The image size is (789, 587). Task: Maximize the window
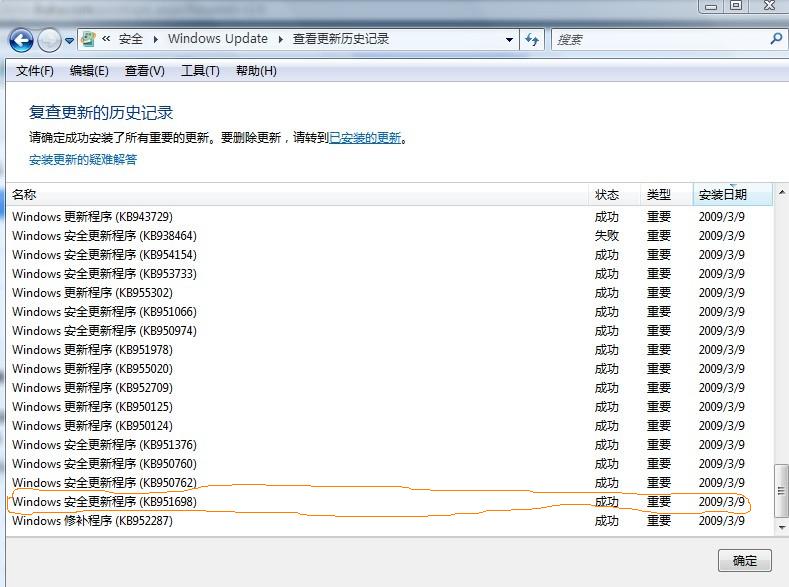click(x=736, y=6)
